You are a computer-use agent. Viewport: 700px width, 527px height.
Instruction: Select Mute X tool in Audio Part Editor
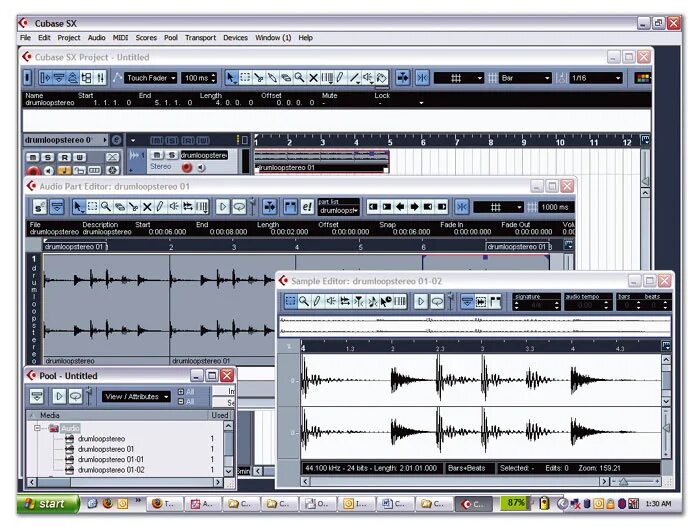(x=147, y=207)
